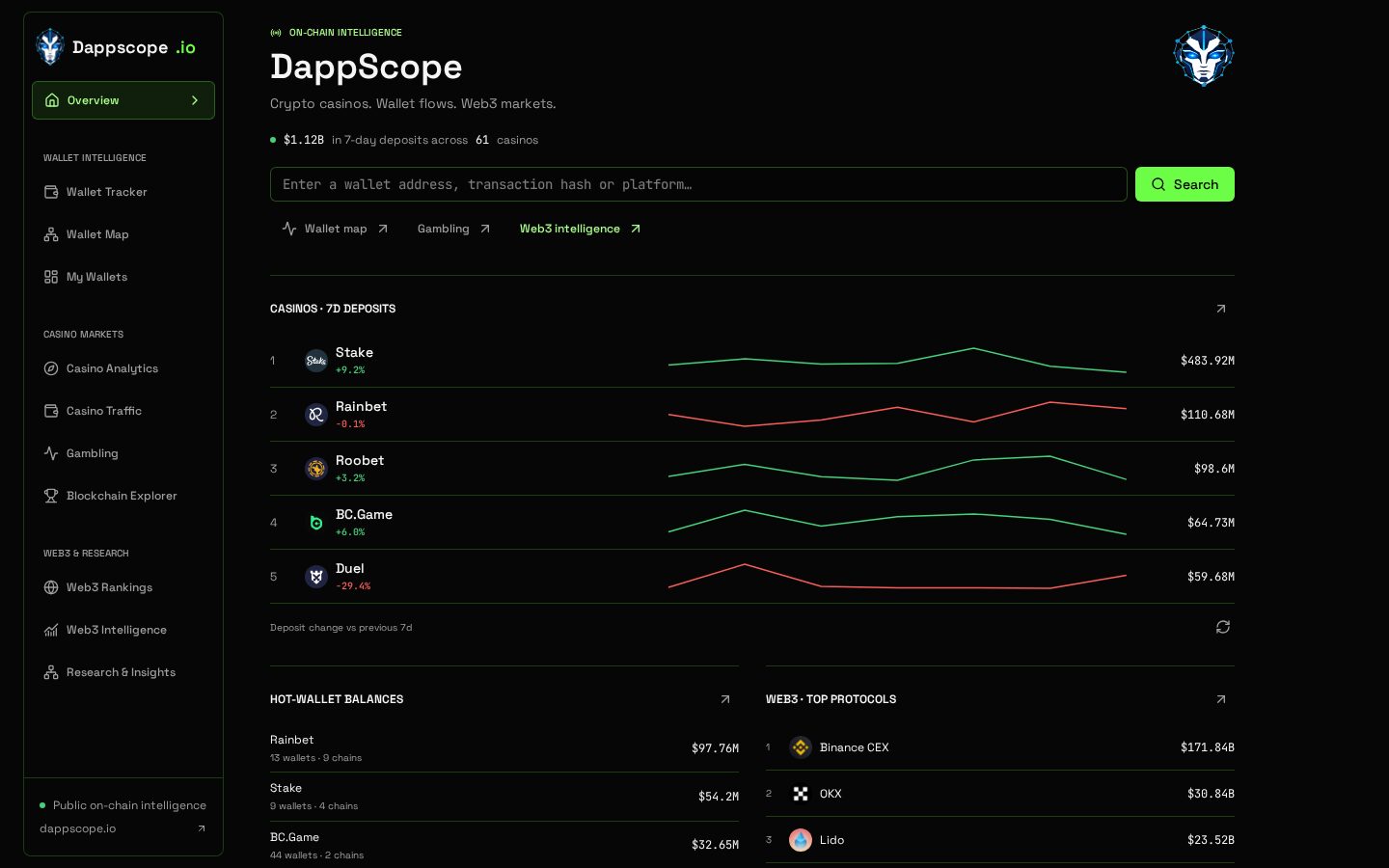Go to Wallet Map sidebar item

click(x=123, y=234)
